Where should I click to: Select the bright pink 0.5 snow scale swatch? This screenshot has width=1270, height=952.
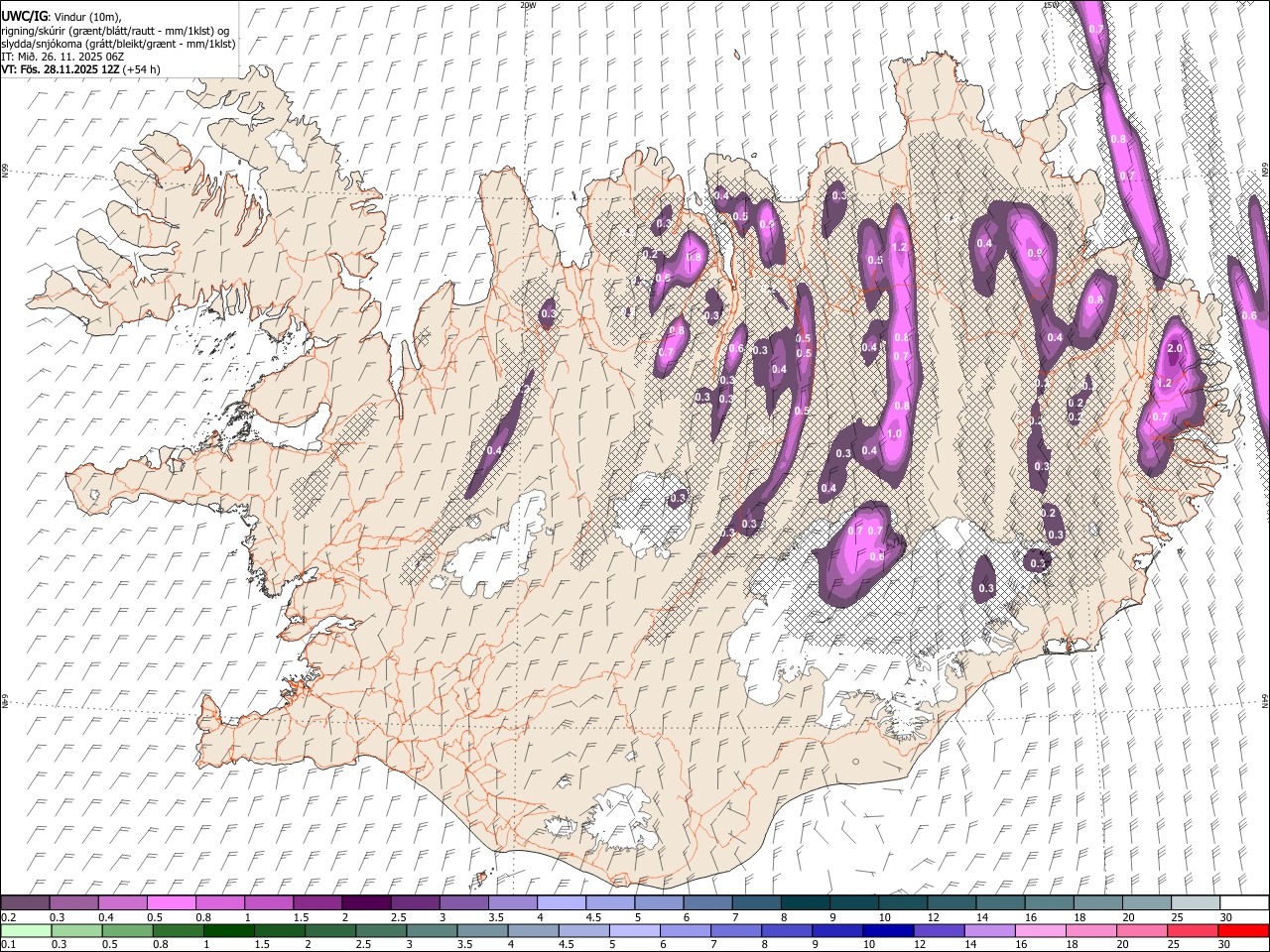[171, 902]
